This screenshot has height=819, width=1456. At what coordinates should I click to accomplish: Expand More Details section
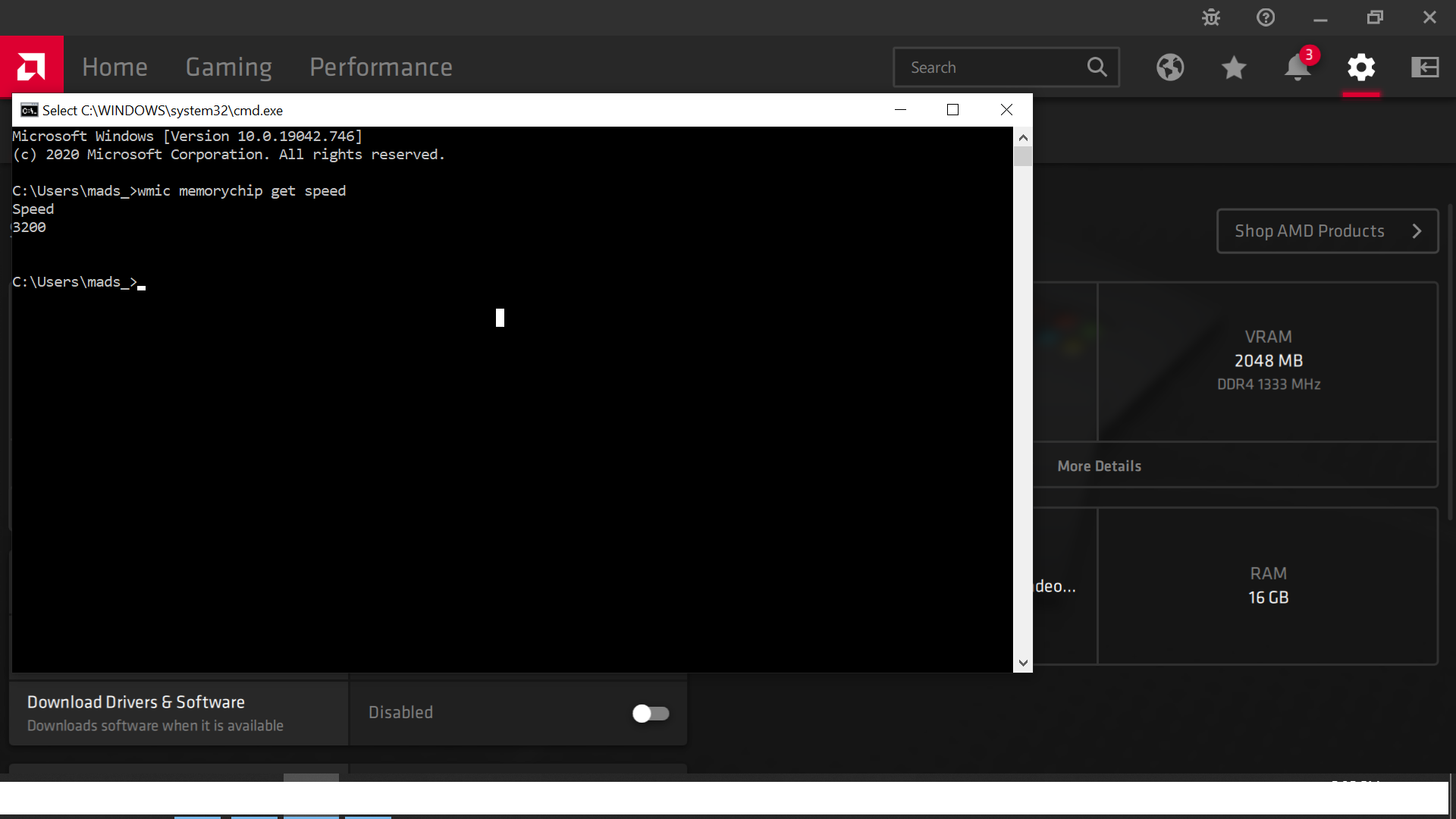[x=1099, y=466]
